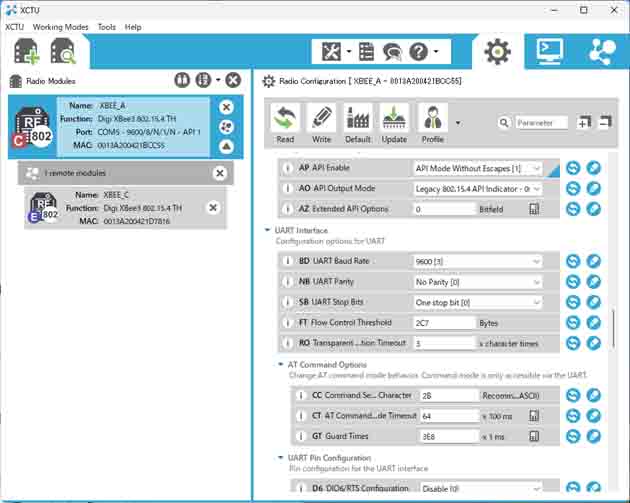Screen dimensions: 630x503
Task: Refresh the AO API Output Mode value
Action: pyautogui.click(x=573, y=188)
